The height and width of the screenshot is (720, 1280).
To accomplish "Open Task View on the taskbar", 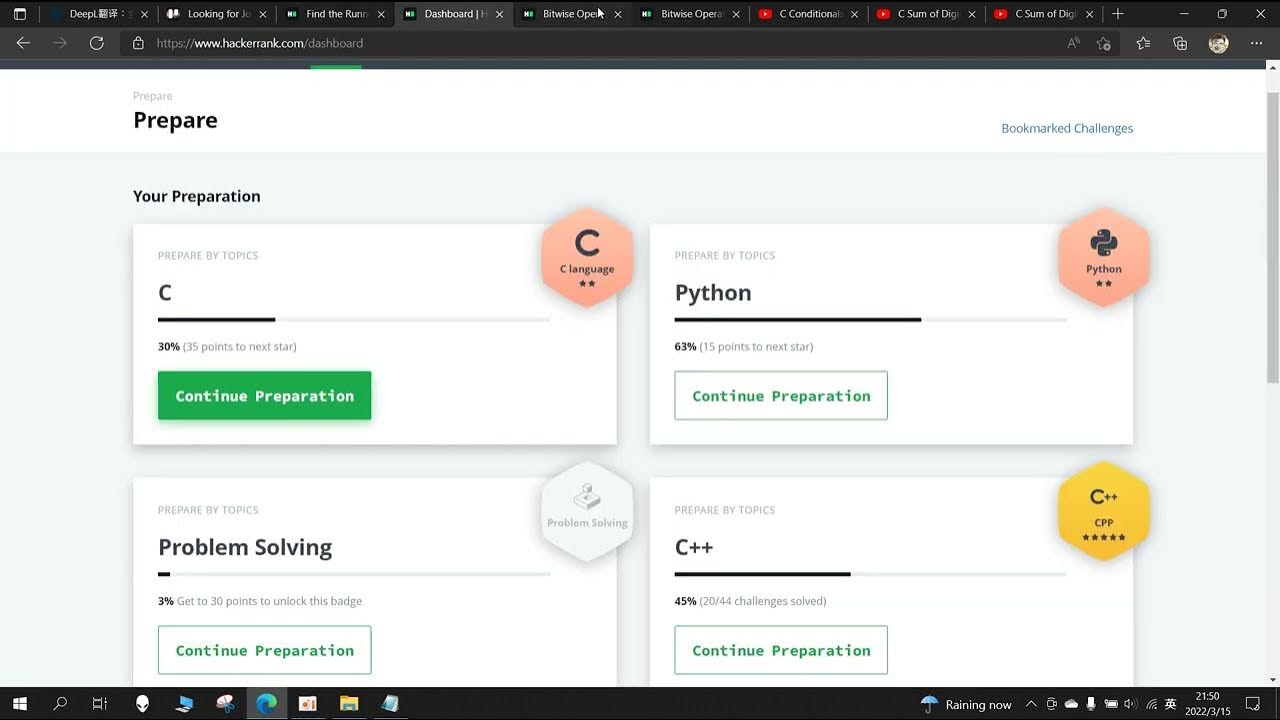I will 100,704.
